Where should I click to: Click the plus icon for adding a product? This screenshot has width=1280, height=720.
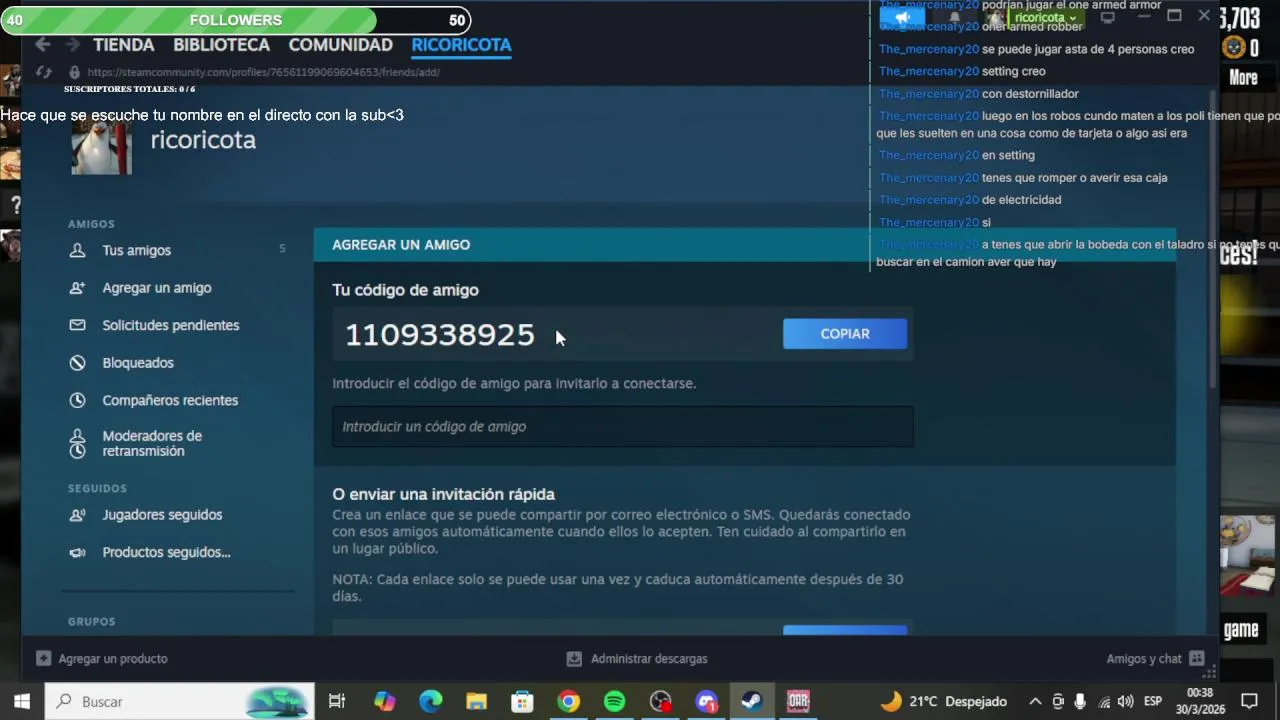(43, 659)
